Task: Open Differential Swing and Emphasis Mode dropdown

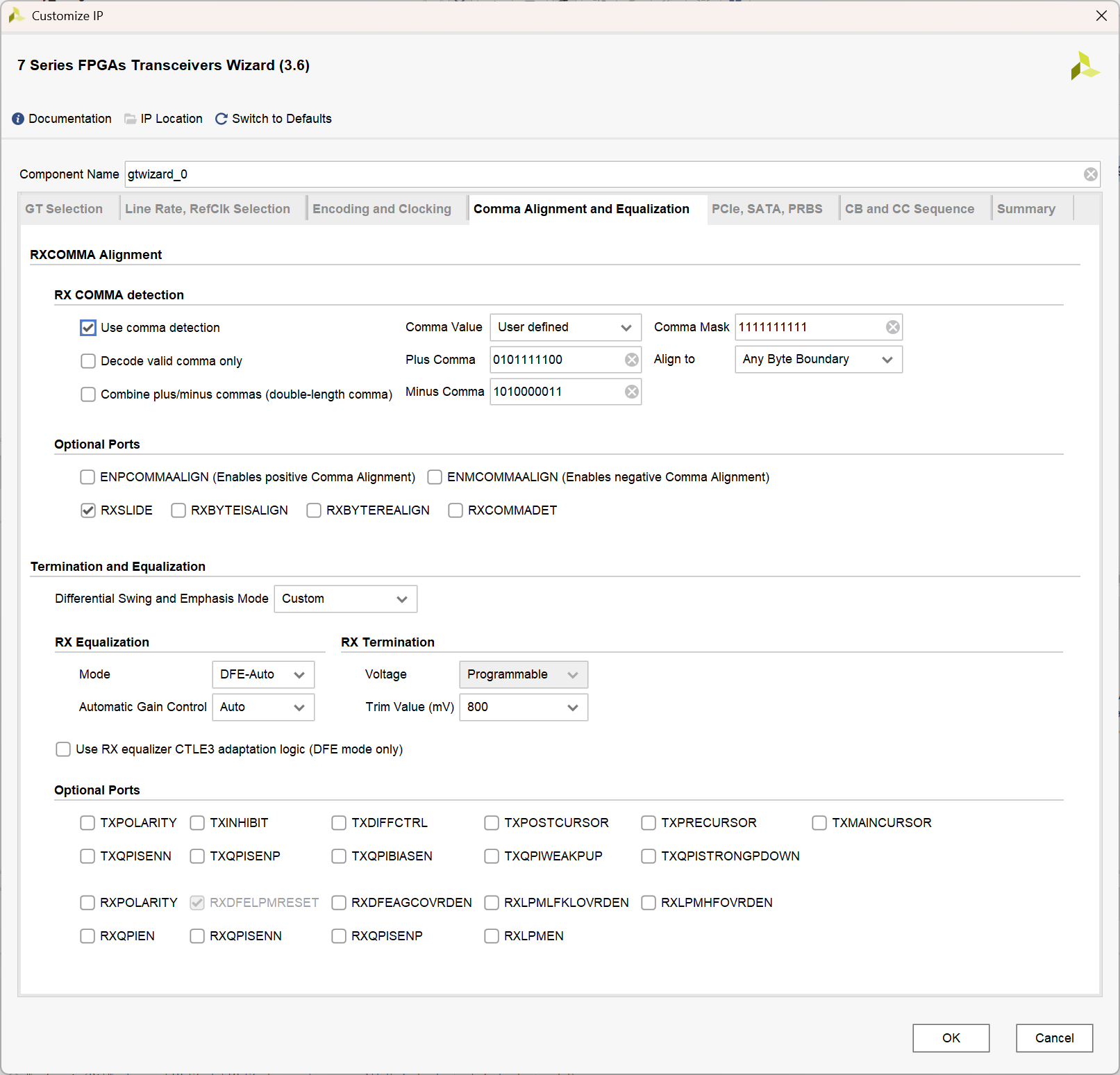Action: [x=346, y=599]
